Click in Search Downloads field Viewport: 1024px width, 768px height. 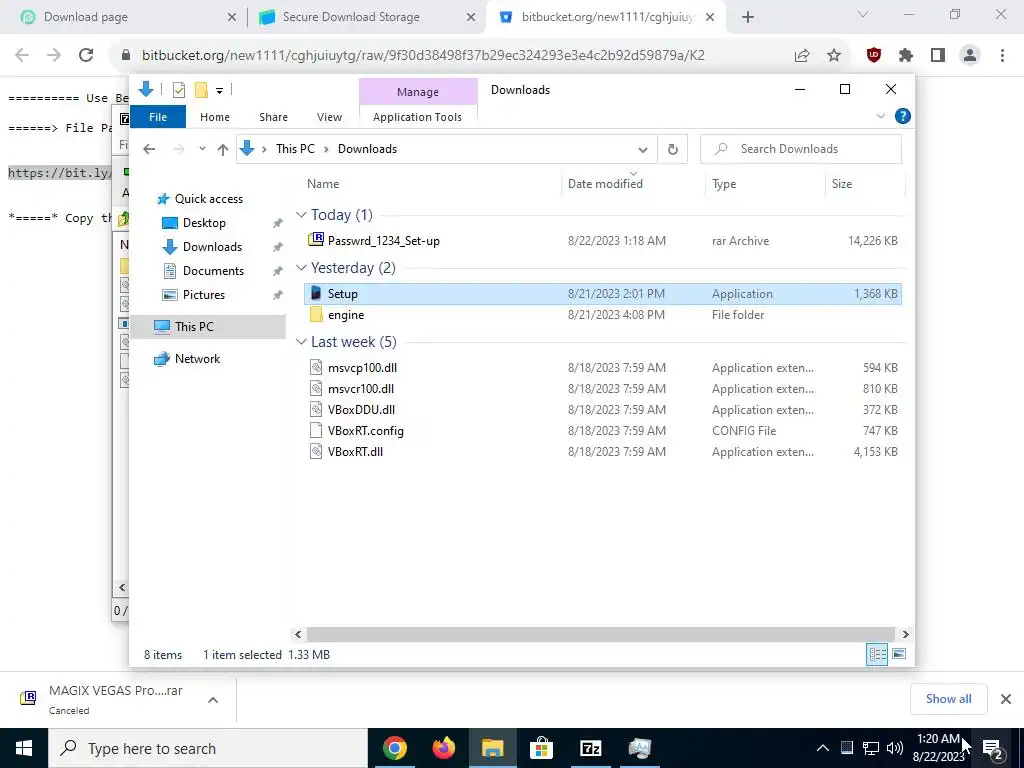(801, 149)
